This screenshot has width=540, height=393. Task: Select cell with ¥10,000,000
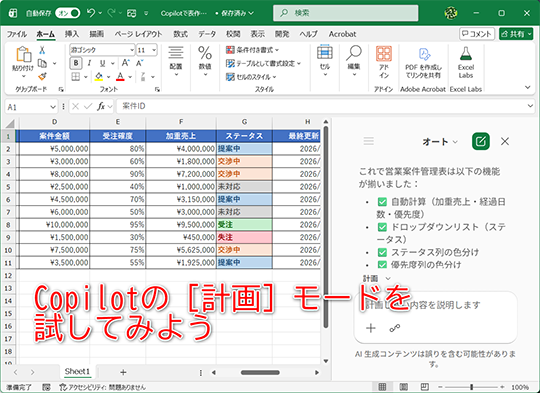tap(54, 225)
